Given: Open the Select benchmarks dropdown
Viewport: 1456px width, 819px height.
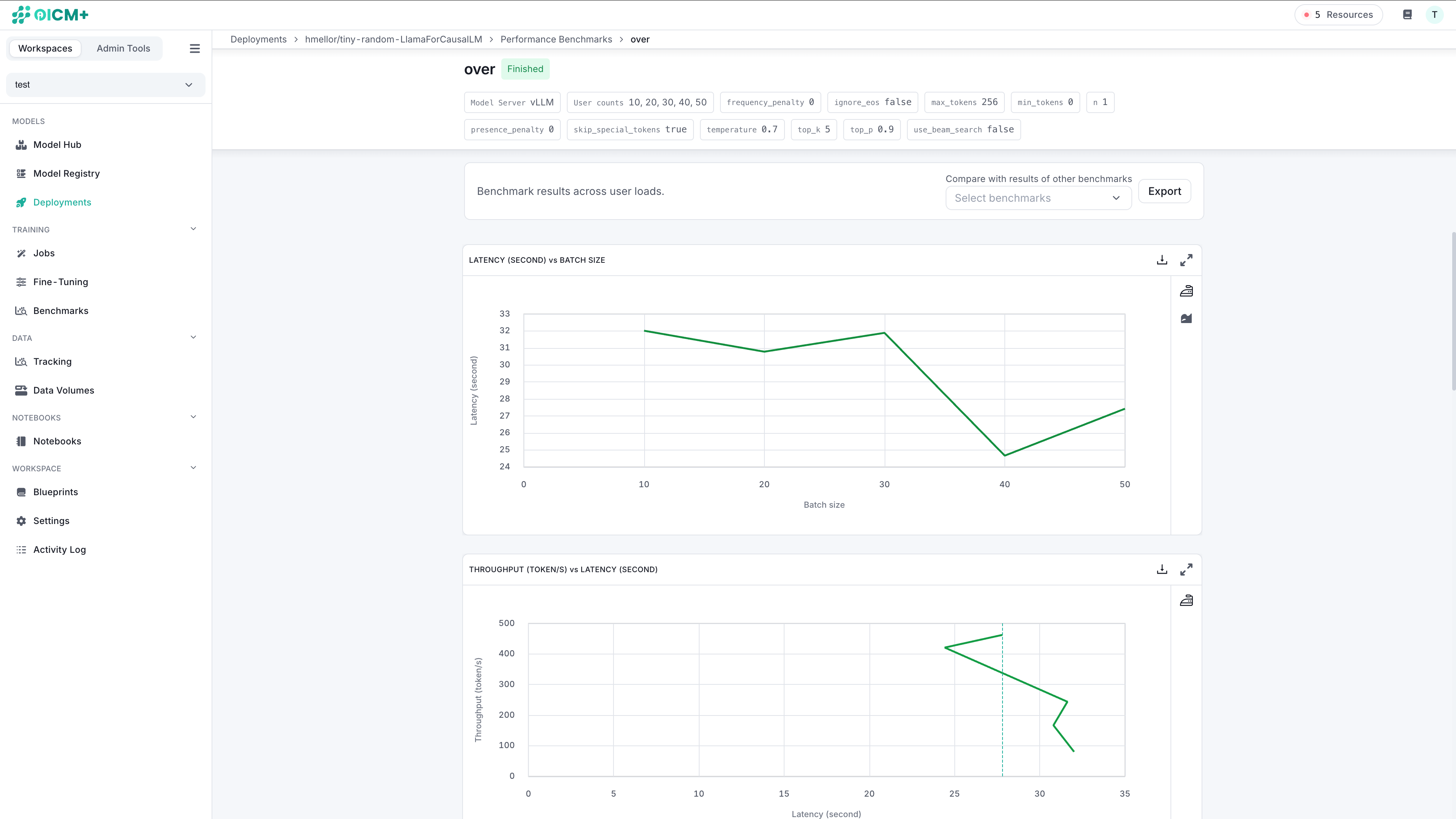Looking at the screenshot, I should [1038, 198].
